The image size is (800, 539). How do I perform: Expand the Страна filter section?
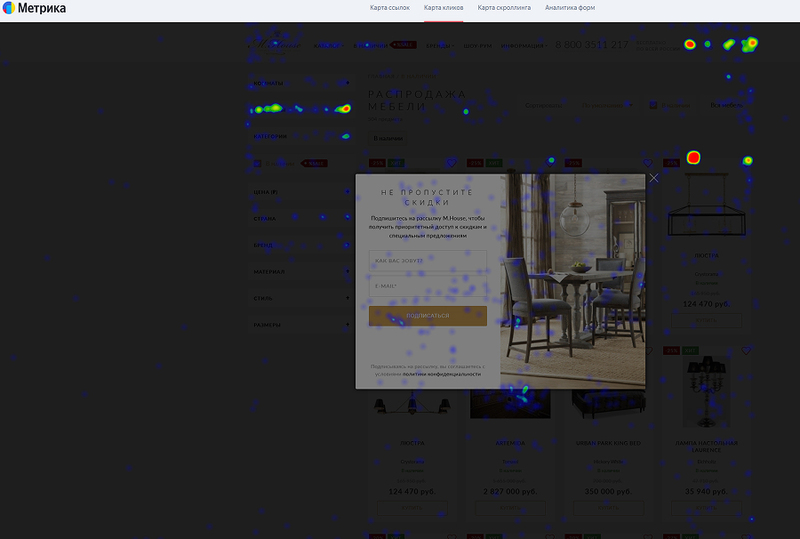point(300,218)
